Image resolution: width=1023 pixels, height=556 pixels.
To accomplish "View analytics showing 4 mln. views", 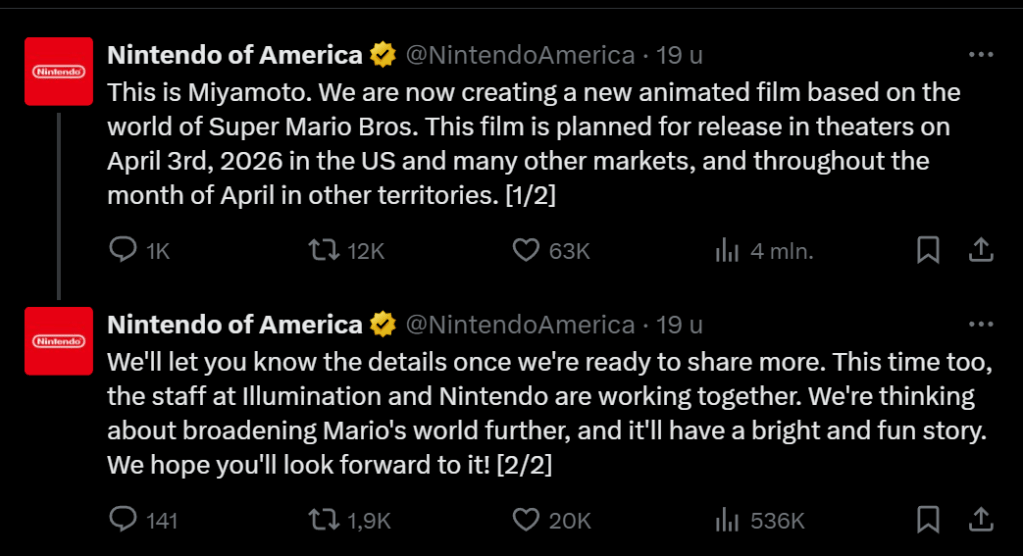I will [x=726, y=250].
